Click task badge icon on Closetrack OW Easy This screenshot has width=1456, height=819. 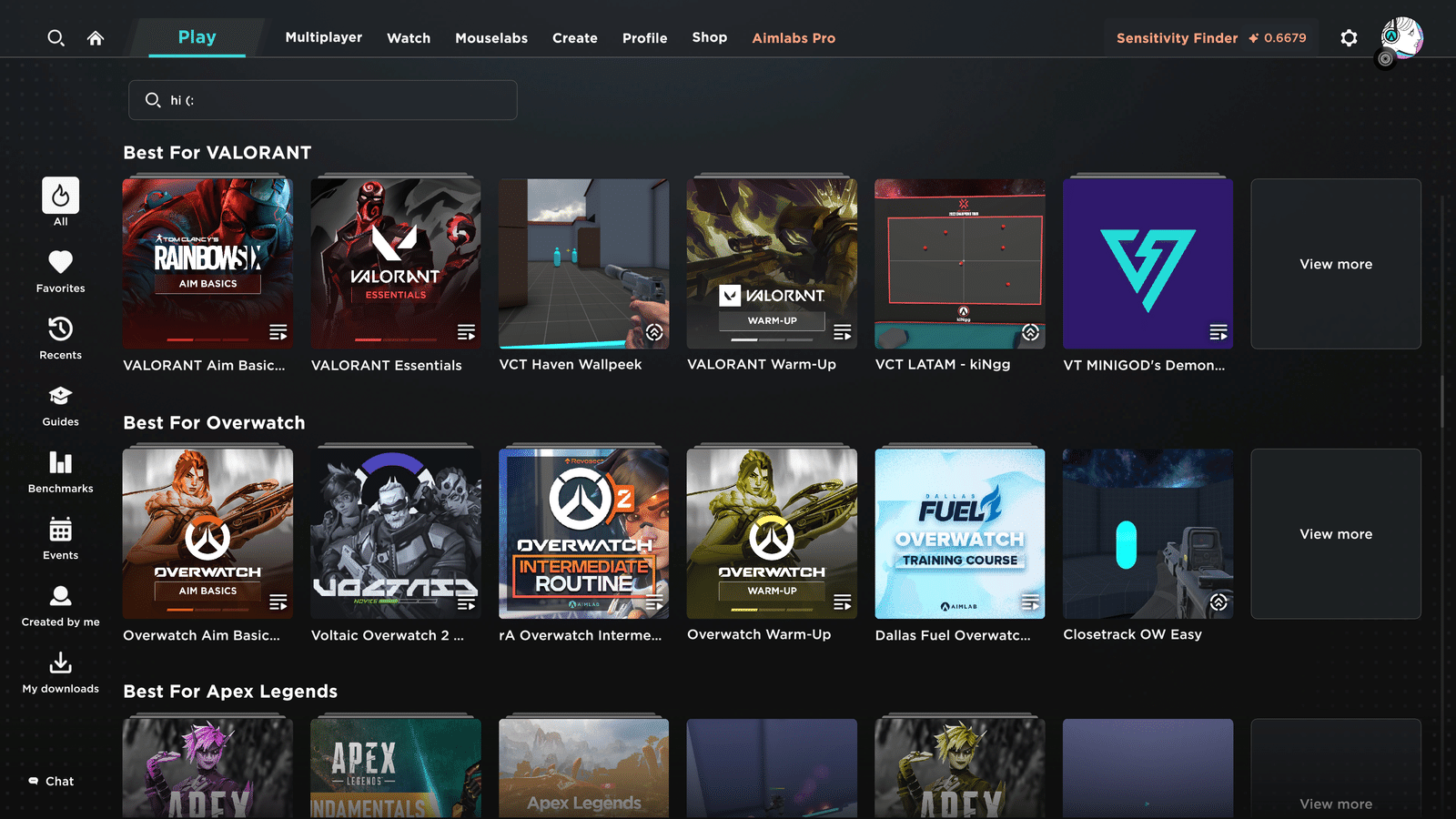[1218, 602]
